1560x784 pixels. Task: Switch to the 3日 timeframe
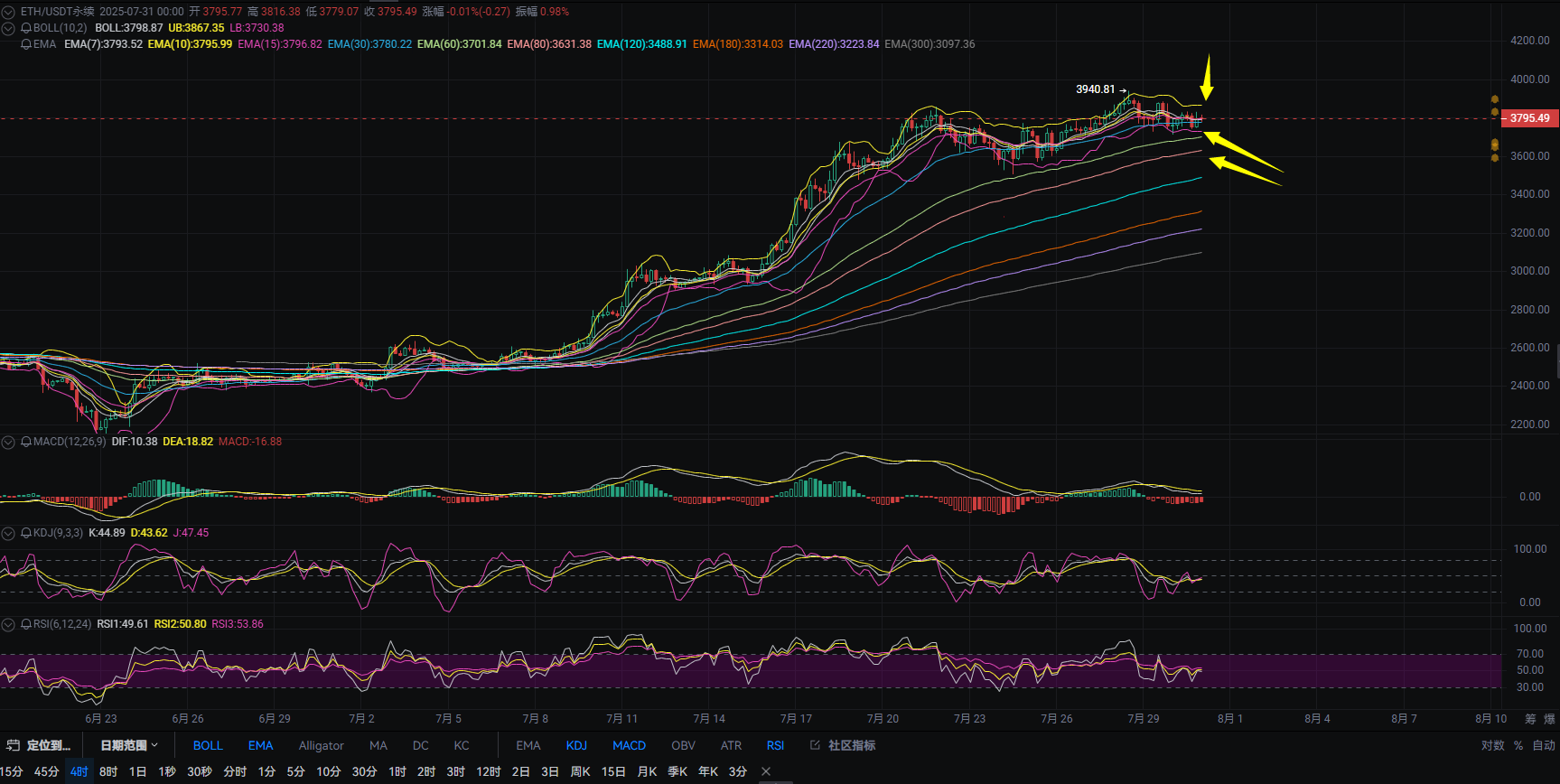click(x=550, y=771)
